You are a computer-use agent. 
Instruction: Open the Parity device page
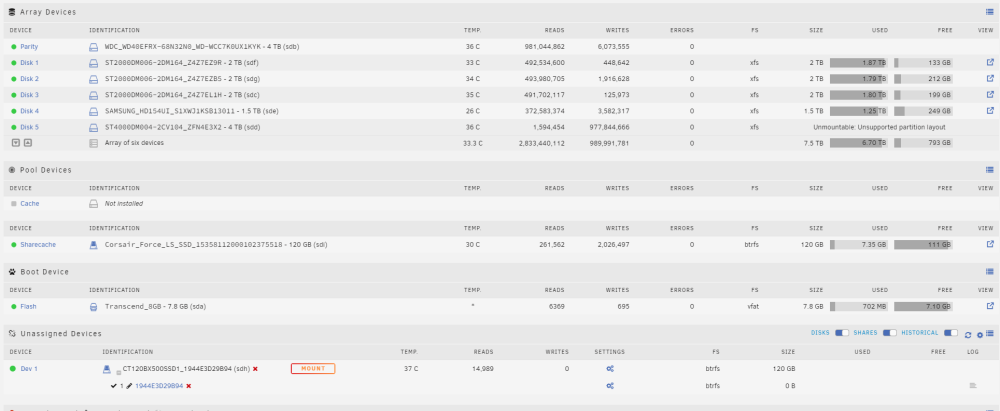[x=29, y=47]
